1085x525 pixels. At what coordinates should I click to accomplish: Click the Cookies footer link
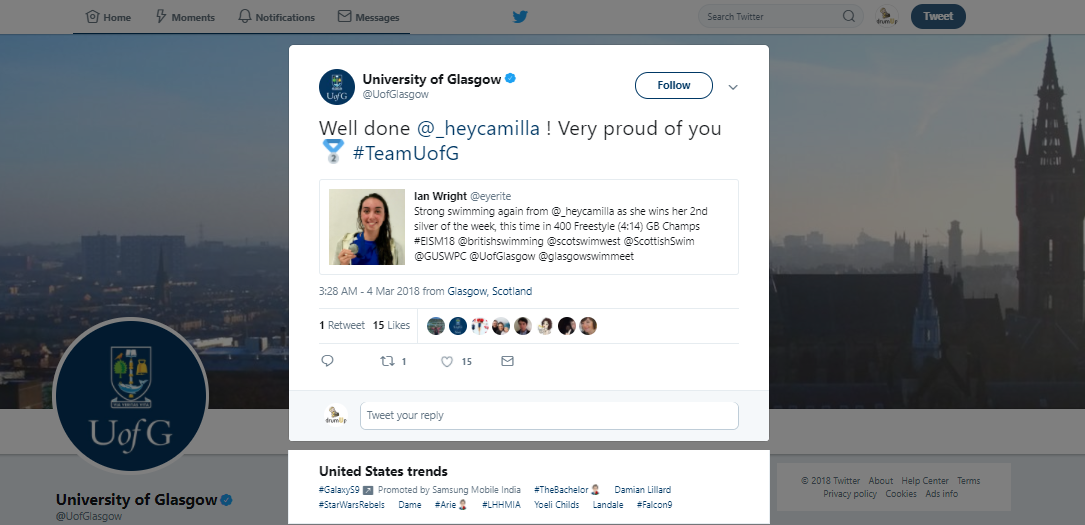(901, 494)
